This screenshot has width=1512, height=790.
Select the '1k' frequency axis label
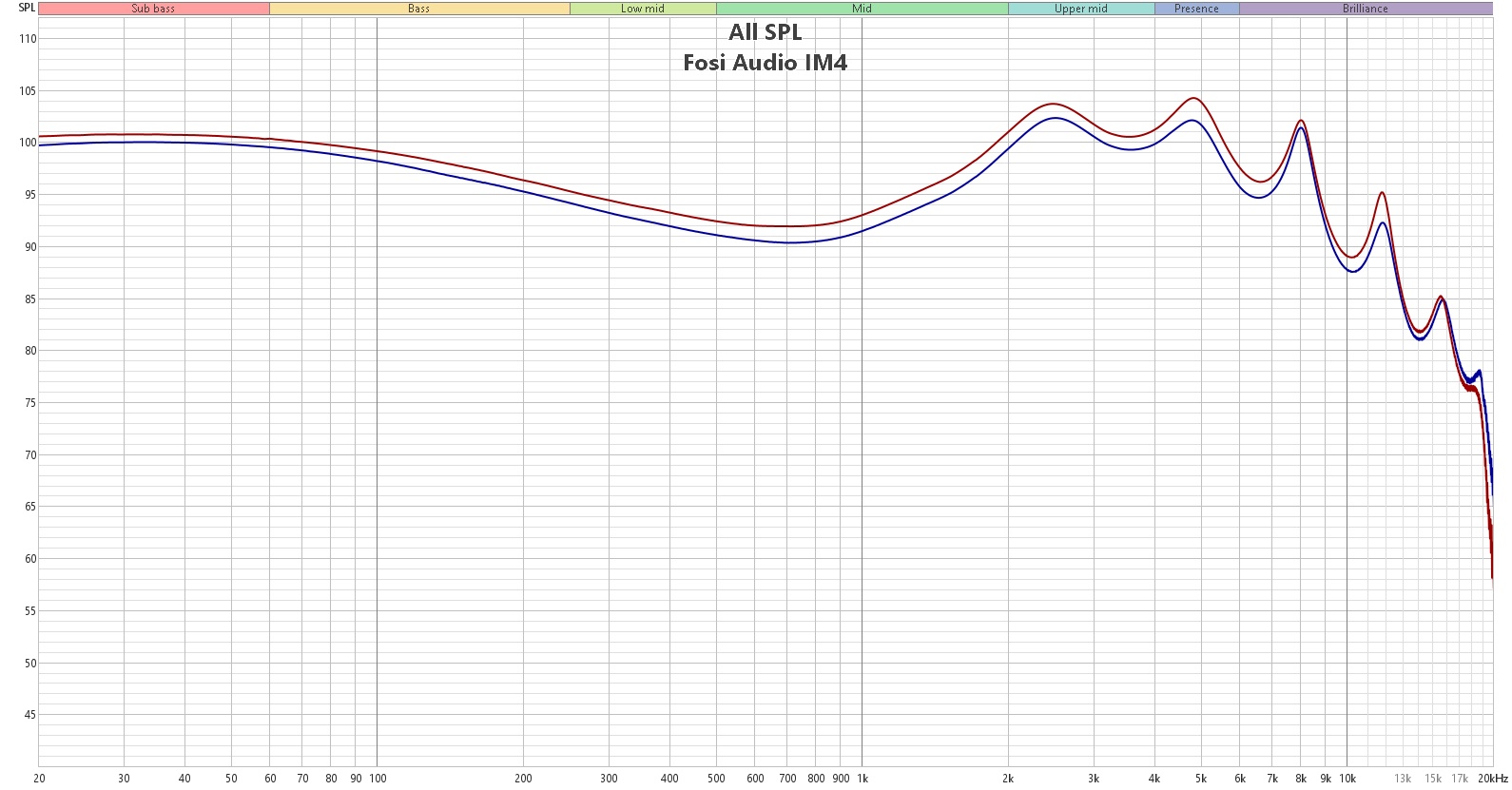(x=863, y=779)
